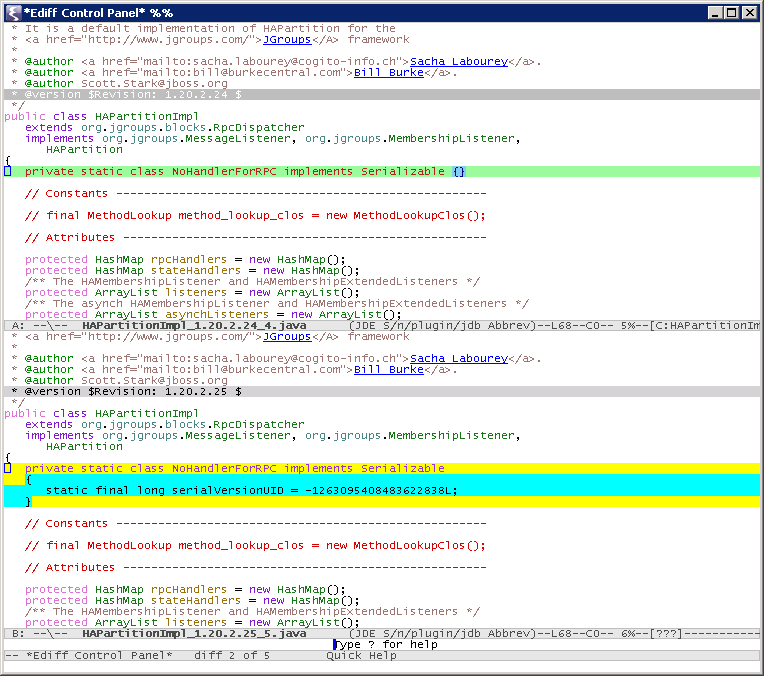Close the Ediff Control Panel window
Viewport: 764px width, 676px height.
tap(750, 12)
